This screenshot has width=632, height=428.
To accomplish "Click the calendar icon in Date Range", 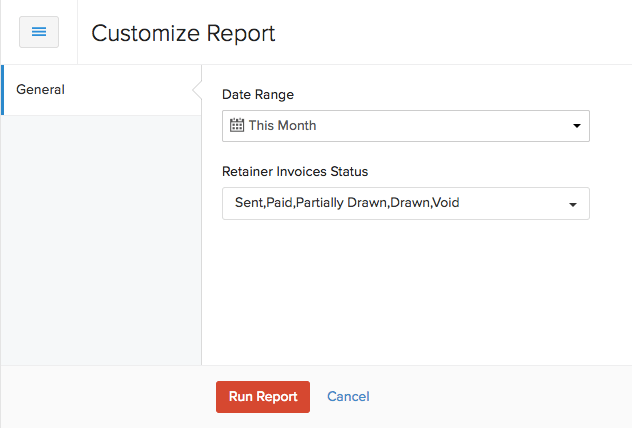I will pyautogui.click(x=237, y=126).
